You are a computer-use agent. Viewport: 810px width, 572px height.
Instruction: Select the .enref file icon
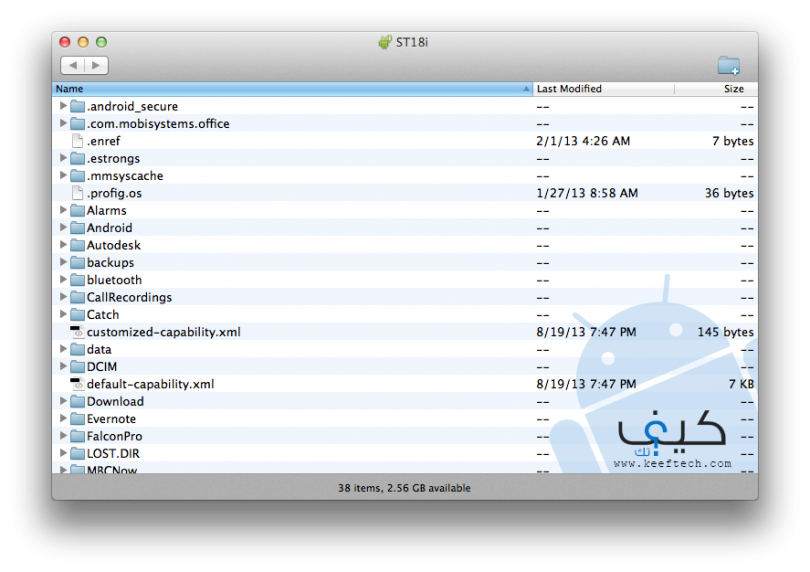77,141
